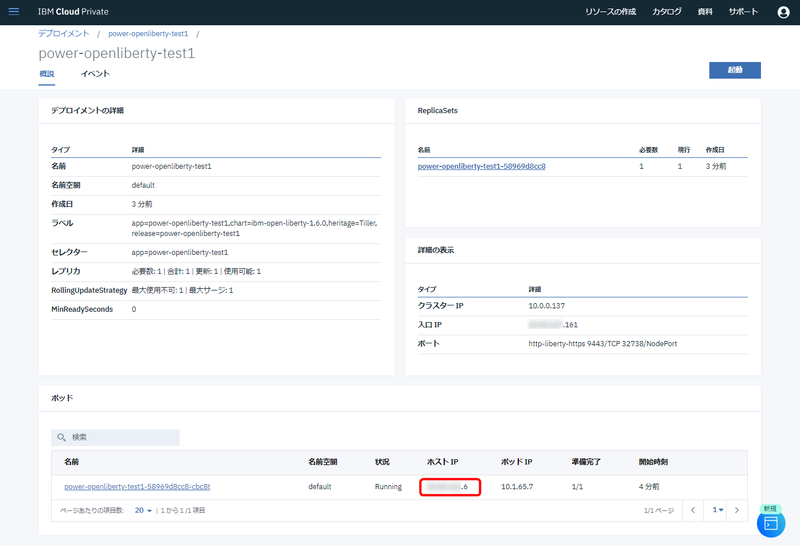
Task: Click the ホスト IP column header
Action: tap(442, 462)
